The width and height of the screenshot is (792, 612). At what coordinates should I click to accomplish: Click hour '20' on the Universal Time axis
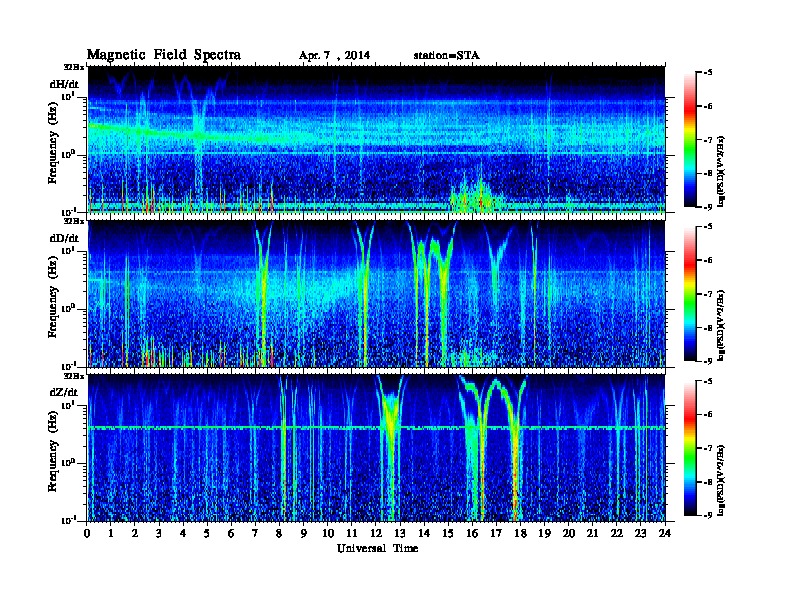coord(568,533)
